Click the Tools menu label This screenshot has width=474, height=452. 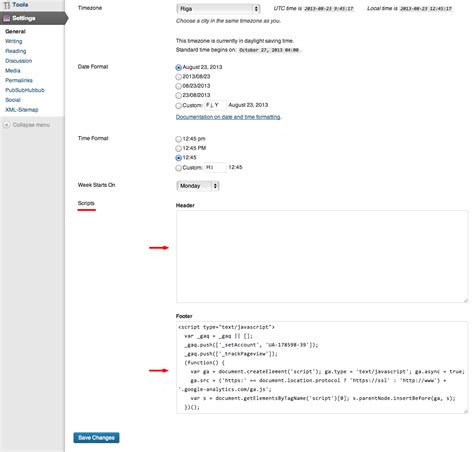click(20, 5)
